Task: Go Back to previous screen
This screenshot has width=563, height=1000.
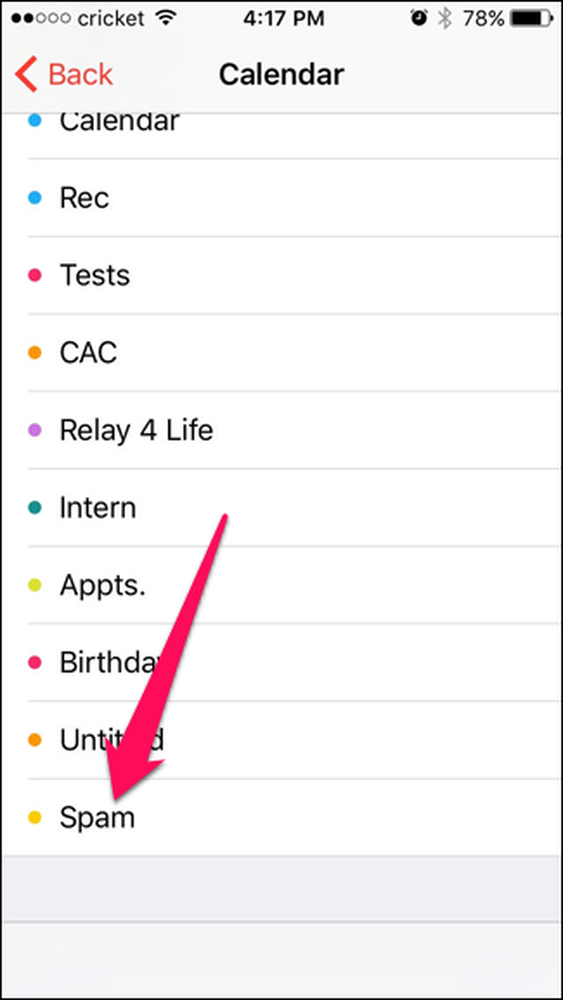Action: tap(64, 75)
